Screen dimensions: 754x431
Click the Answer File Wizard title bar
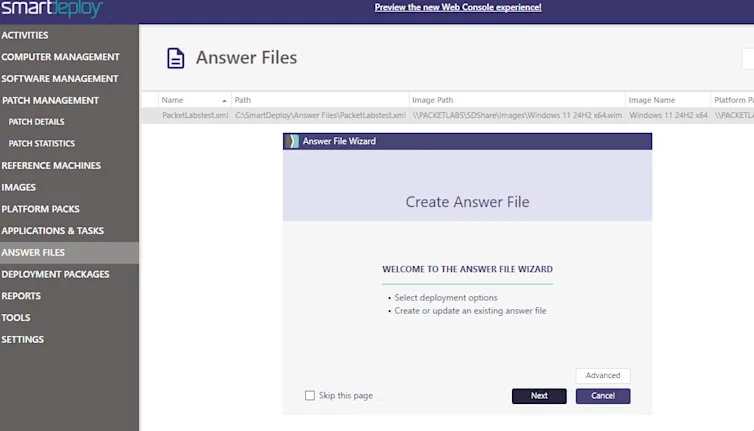[467, 141]
